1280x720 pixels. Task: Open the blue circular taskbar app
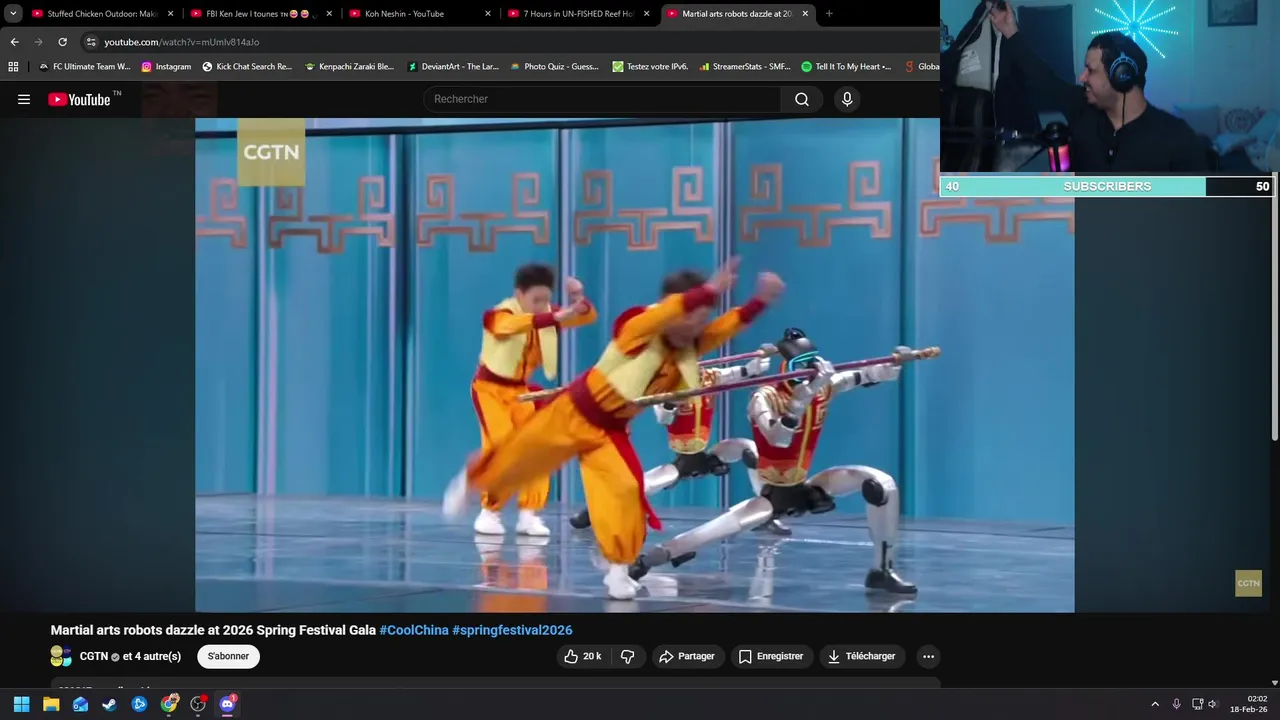pyautogui.click(x=139, y=704)
